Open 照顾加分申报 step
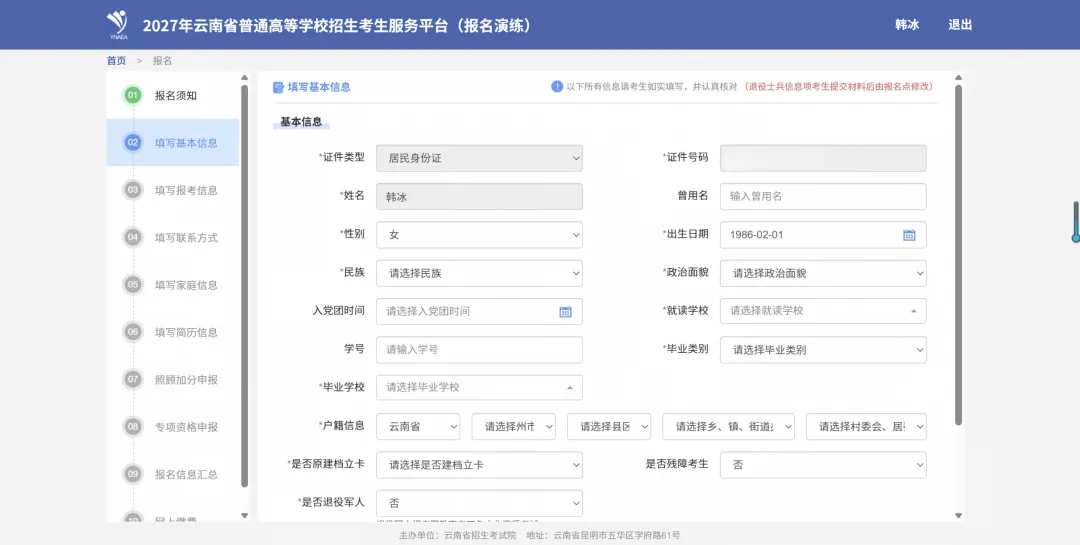The width and height of the screenshot is (1080, 545). 173,379
